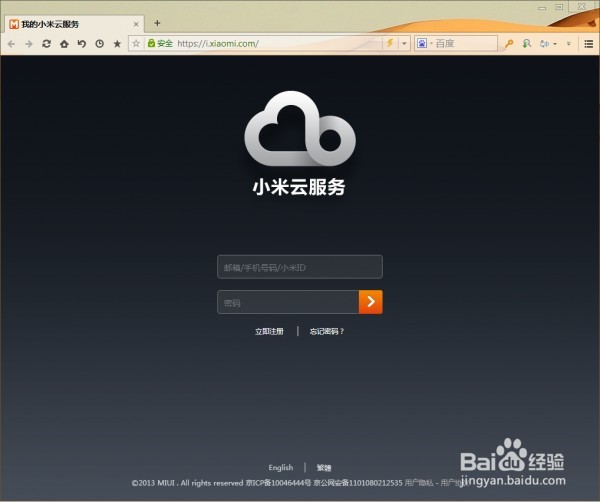Close the 我的小米云服务 tab
Image resolution: width=600 pixels, height=502 pixels.
pos(136,24)
